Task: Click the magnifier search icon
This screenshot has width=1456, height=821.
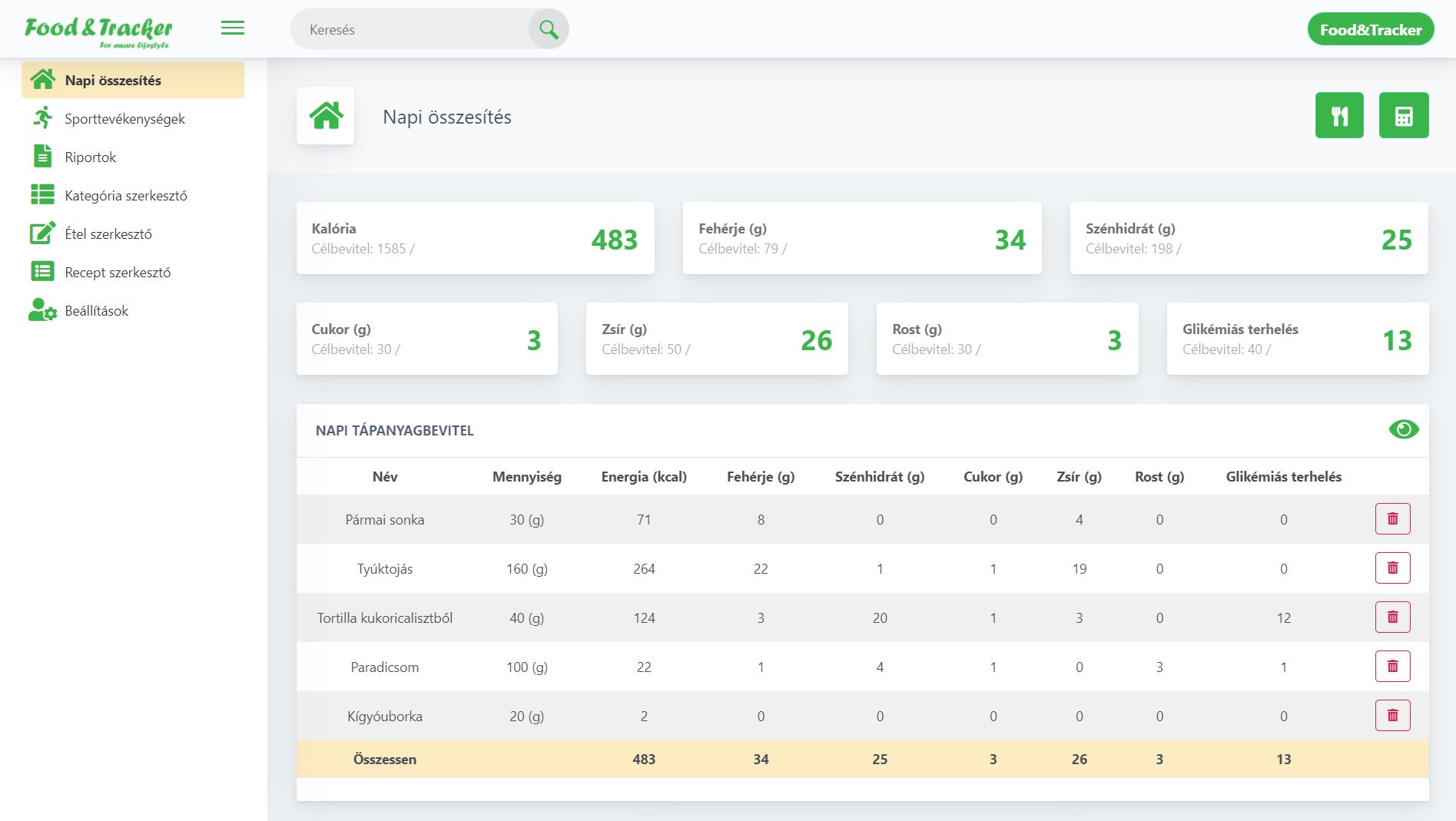Action: pyautogui.click(x=549, y=29)
